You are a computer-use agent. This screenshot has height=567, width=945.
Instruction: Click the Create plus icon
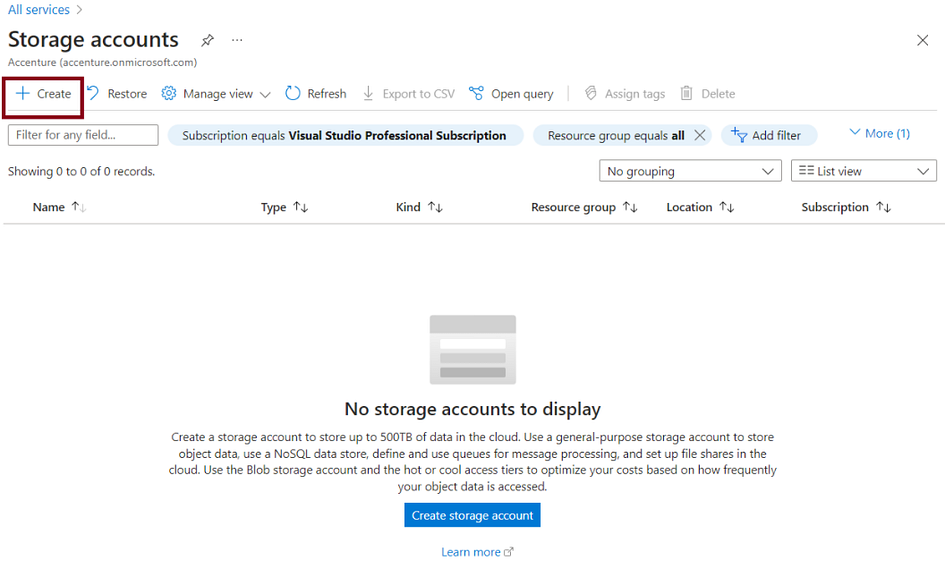(x=22, y=93)
